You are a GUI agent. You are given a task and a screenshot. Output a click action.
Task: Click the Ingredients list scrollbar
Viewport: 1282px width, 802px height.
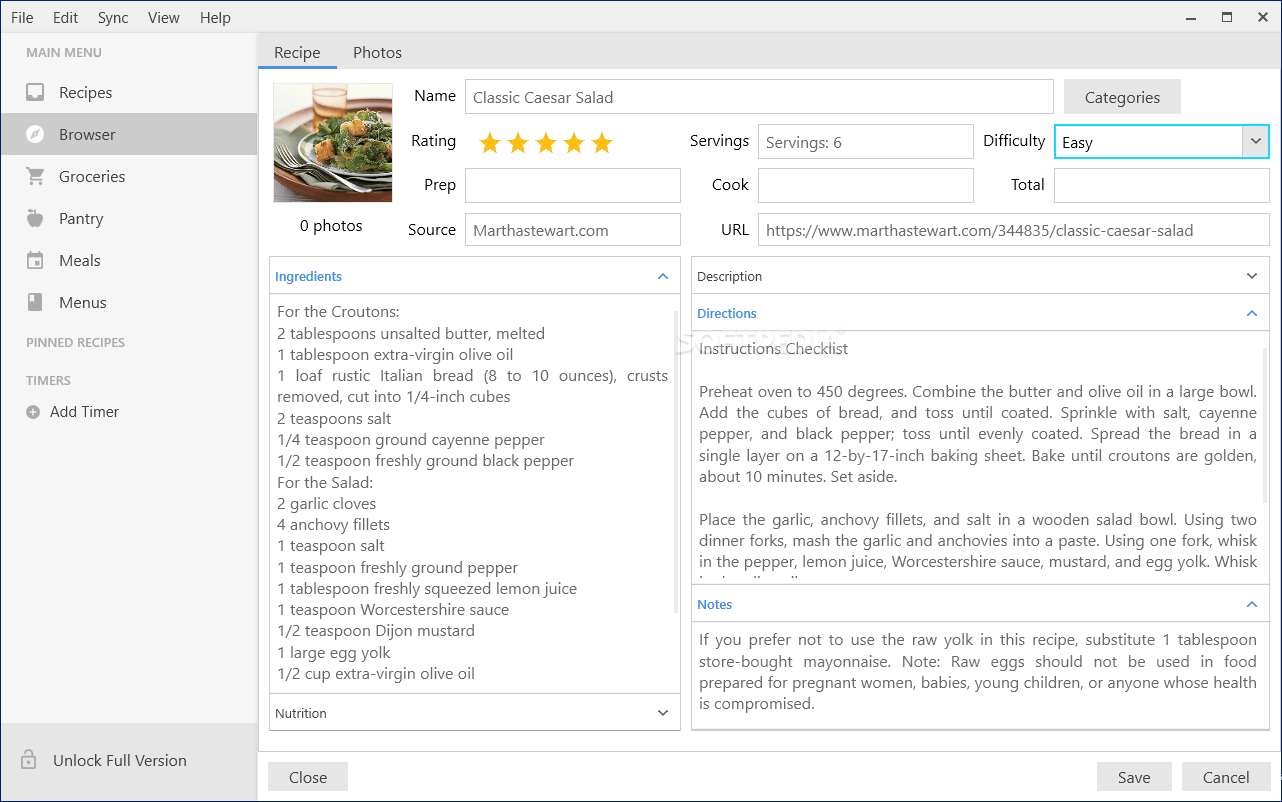point(676,460)
